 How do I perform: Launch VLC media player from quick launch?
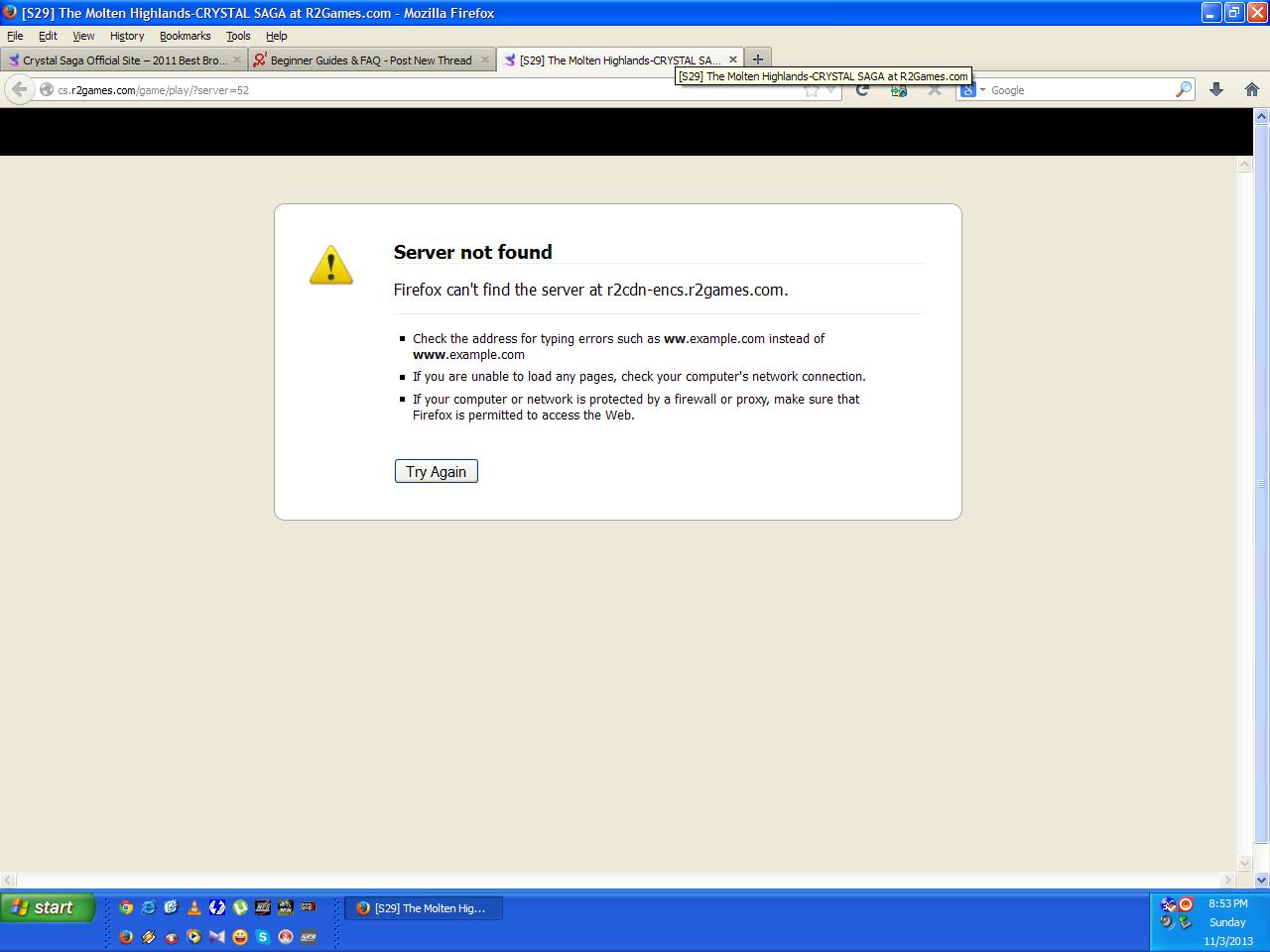(x=194, y=906)
